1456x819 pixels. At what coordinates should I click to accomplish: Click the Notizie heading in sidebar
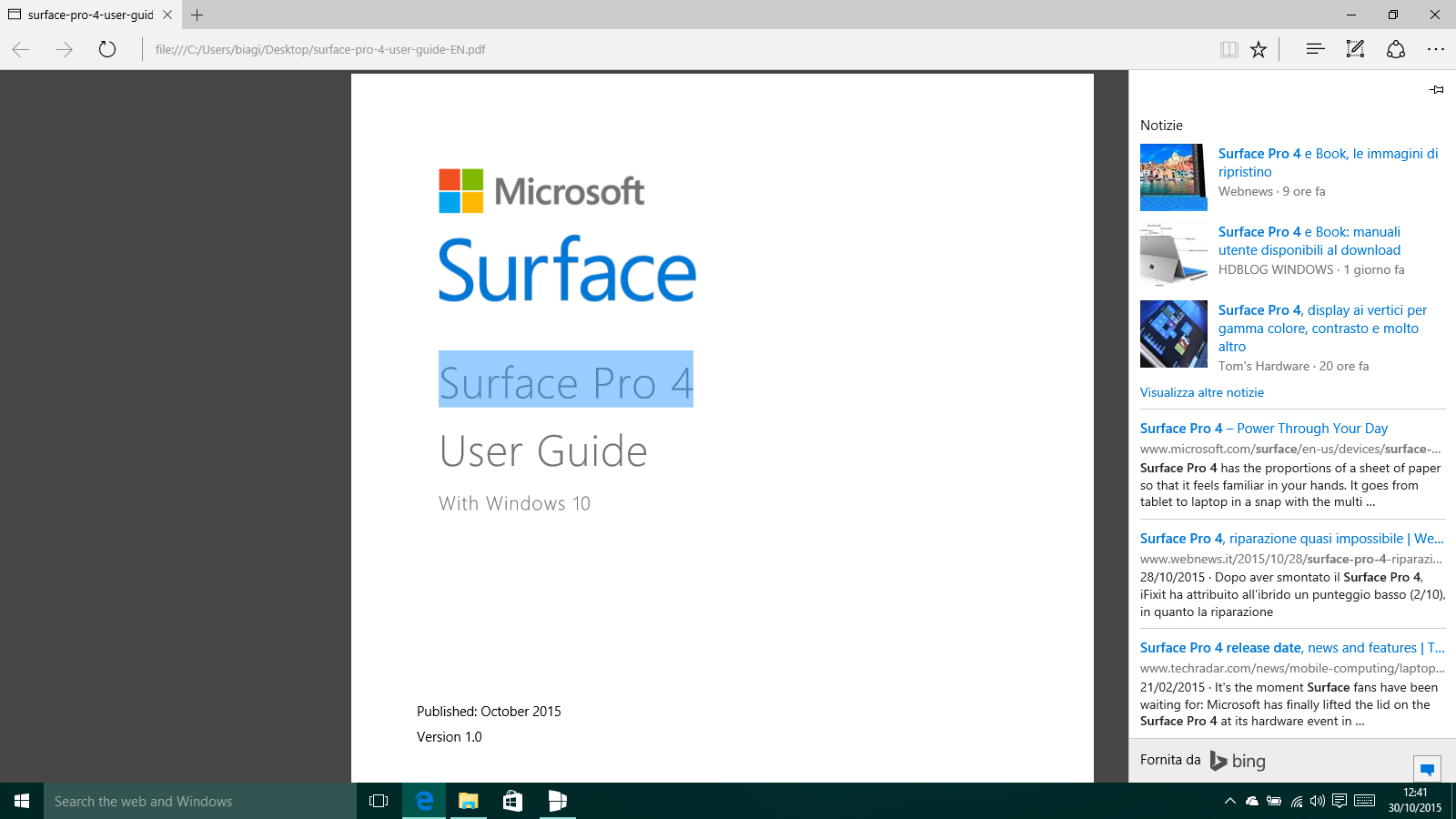(1161, 126)
